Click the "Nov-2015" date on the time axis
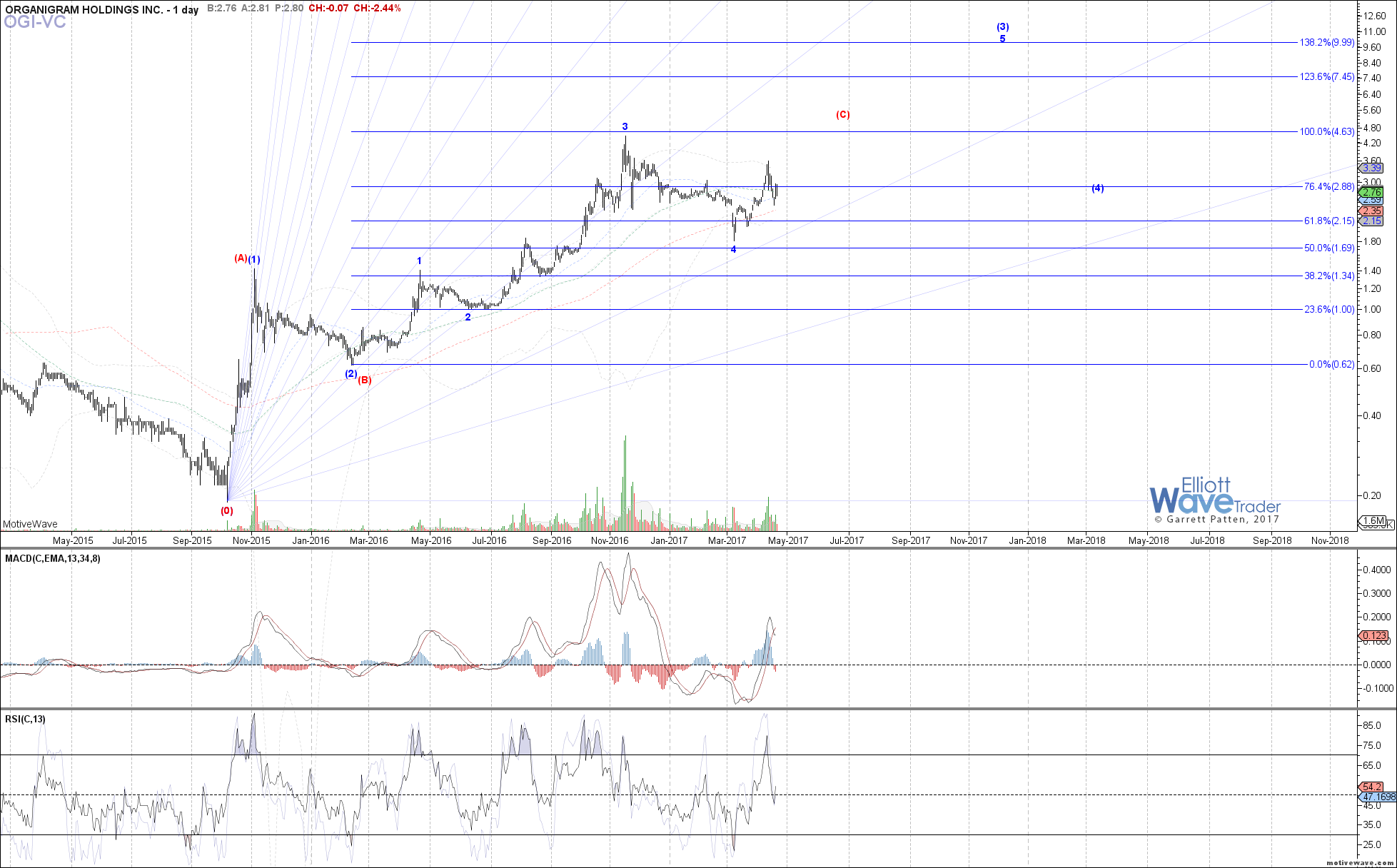1397x868 pixels. tap(251, 540)
